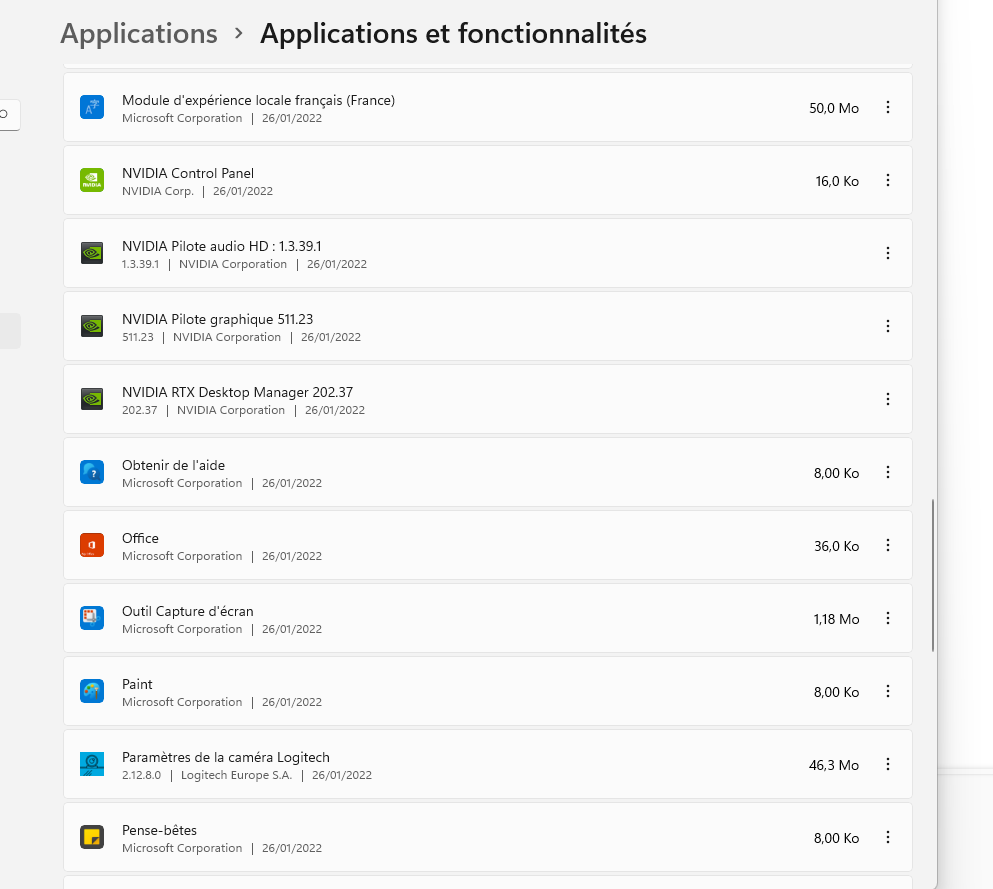Open three-dot menu for NVIDIA Pilote graphique
This screenshot has width=993, height=889.
tap(888, 326)
